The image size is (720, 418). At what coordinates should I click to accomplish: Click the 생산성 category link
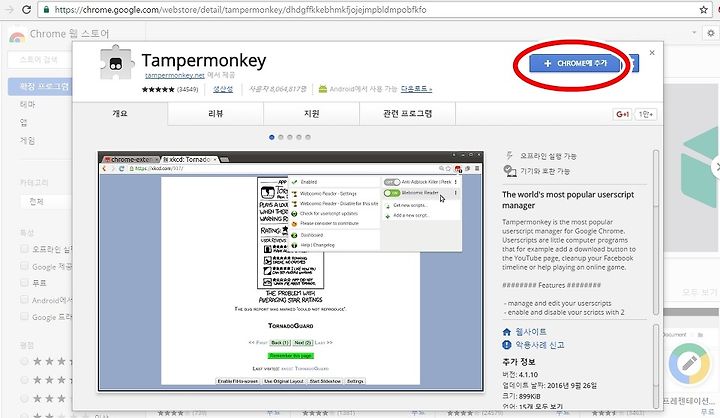tap(223, 89)
